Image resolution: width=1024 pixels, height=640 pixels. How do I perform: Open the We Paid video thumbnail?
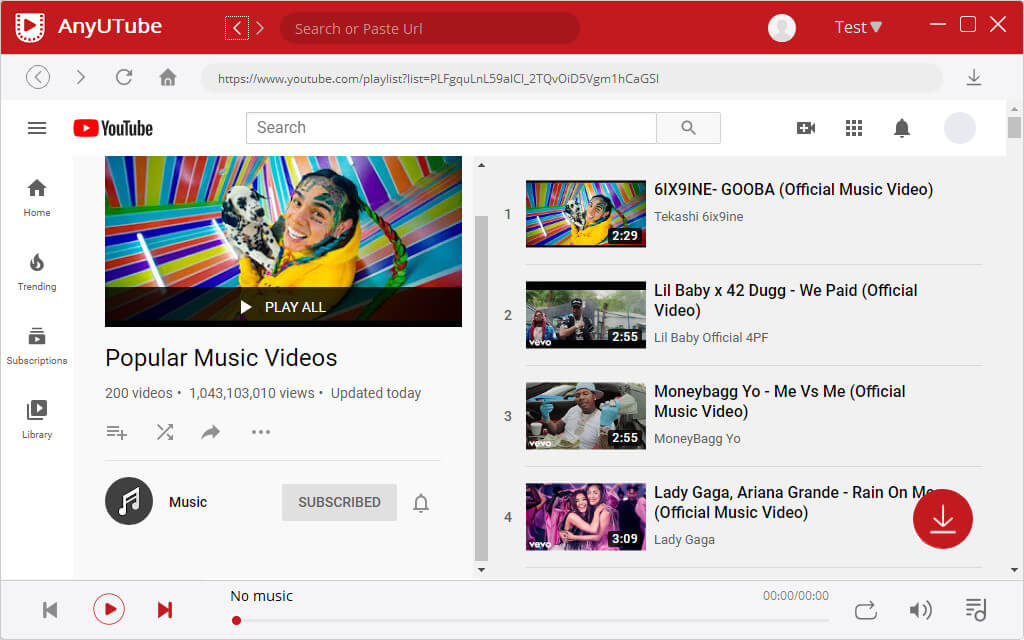tap(586, 315)
